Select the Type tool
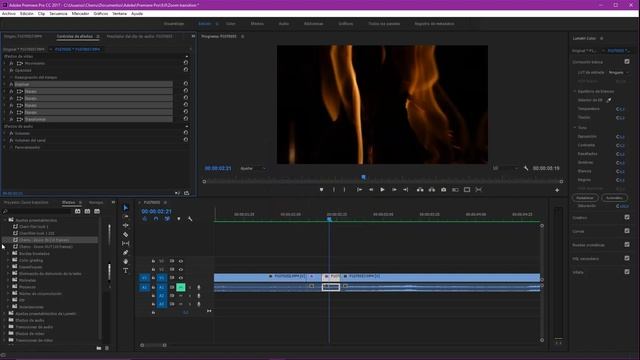This screenshot has height=360, width=640. click(x=126, y=270)
